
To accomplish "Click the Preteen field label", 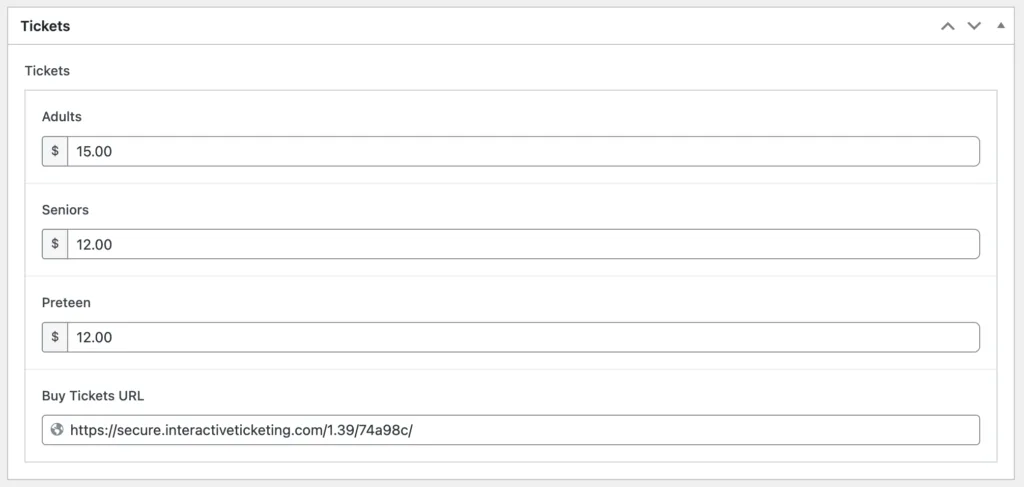I will click(x=66, y=302).
